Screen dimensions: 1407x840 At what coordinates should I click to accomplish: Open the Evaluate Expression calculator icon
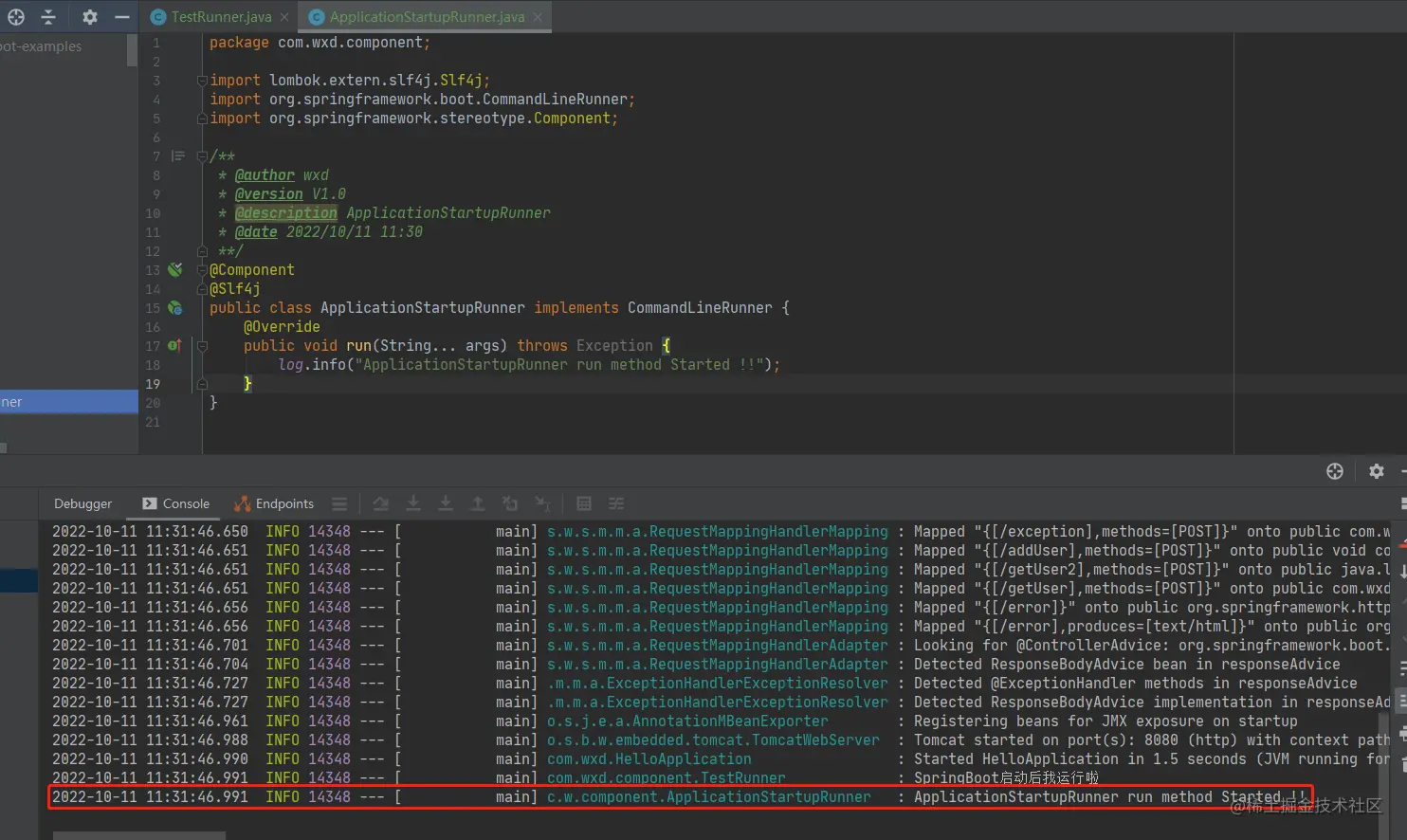(584, 503)
